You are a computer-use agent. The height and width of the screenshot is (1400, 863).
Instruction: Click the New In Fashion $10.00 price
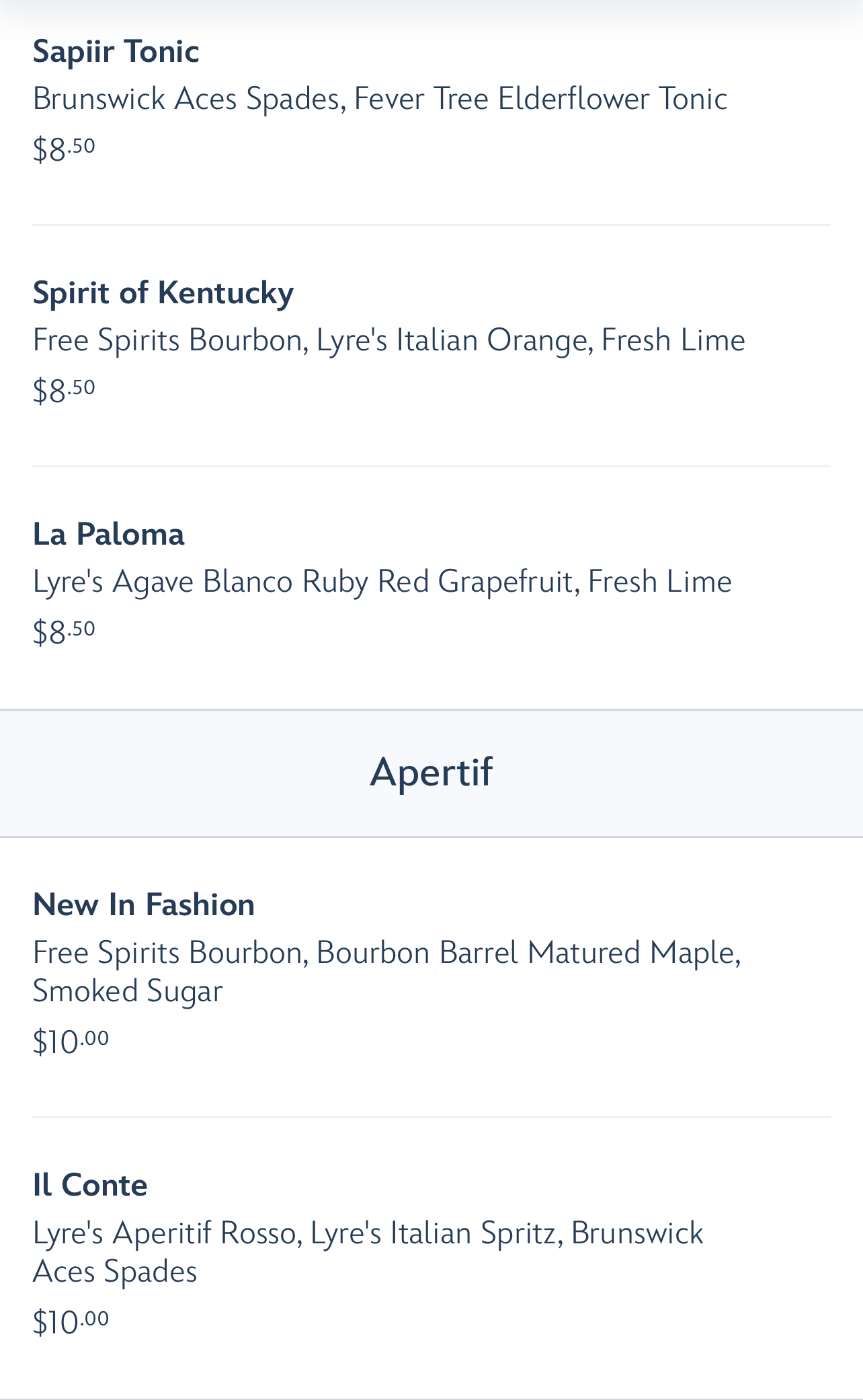pyautogui.click(x=71, y=1042)
